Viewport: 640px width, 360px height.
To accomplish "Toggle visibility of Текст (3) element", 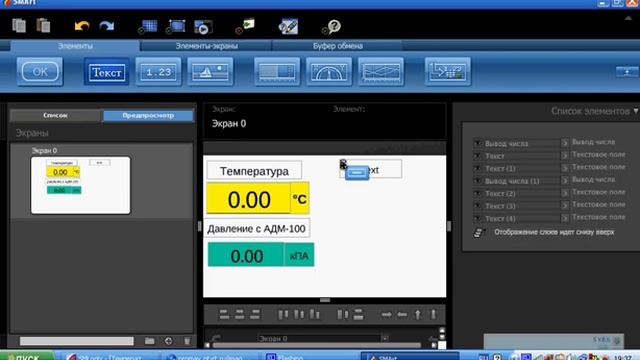I will click(477, 206).
